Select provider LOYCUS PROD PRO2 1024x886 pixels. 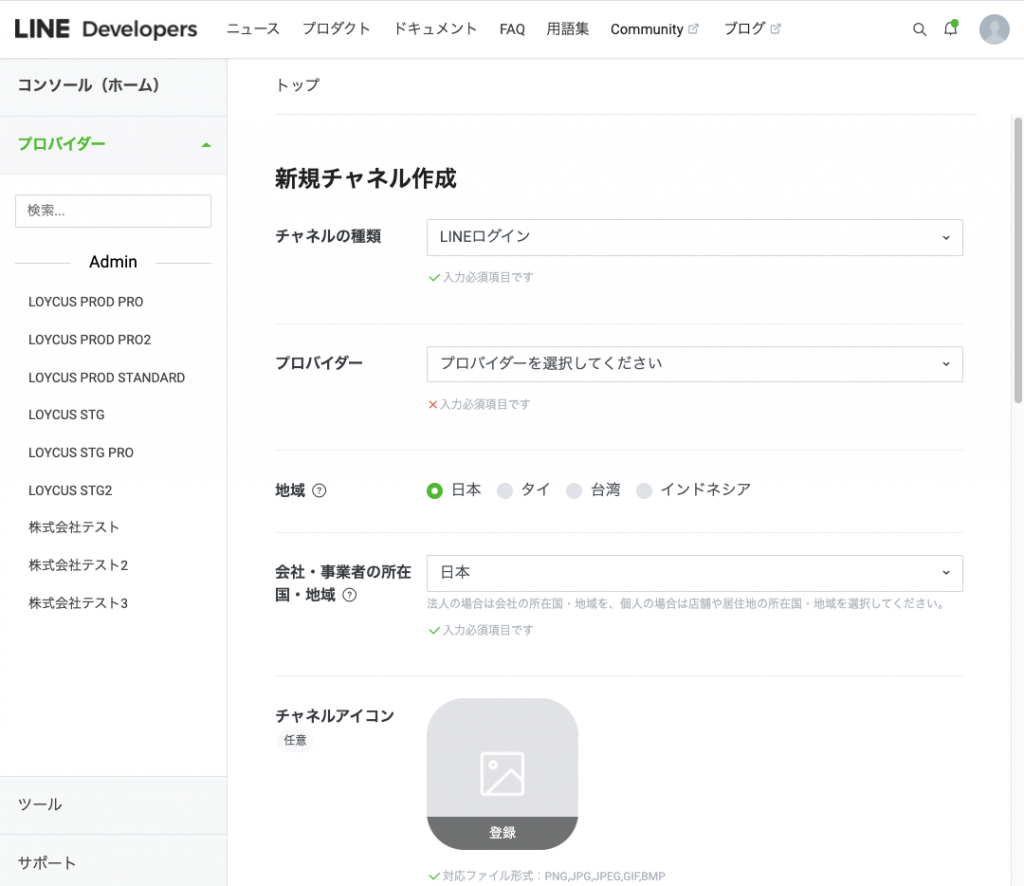pos(89,340)
